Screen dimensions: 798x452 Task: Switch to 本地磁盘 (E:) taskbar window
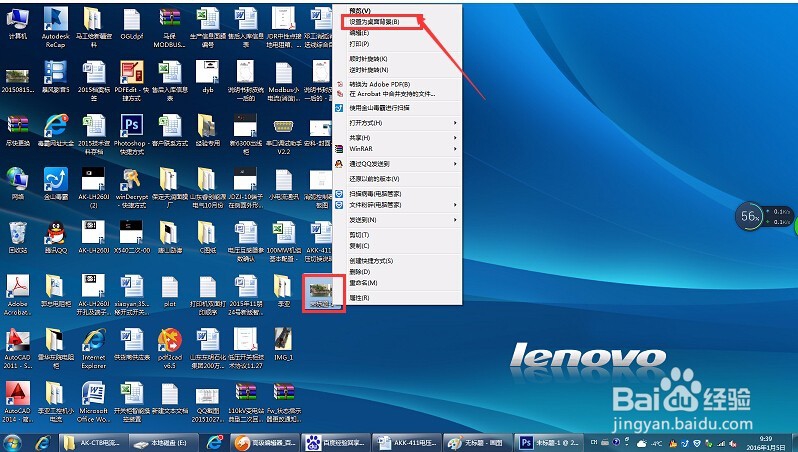(x=163, y=443)
